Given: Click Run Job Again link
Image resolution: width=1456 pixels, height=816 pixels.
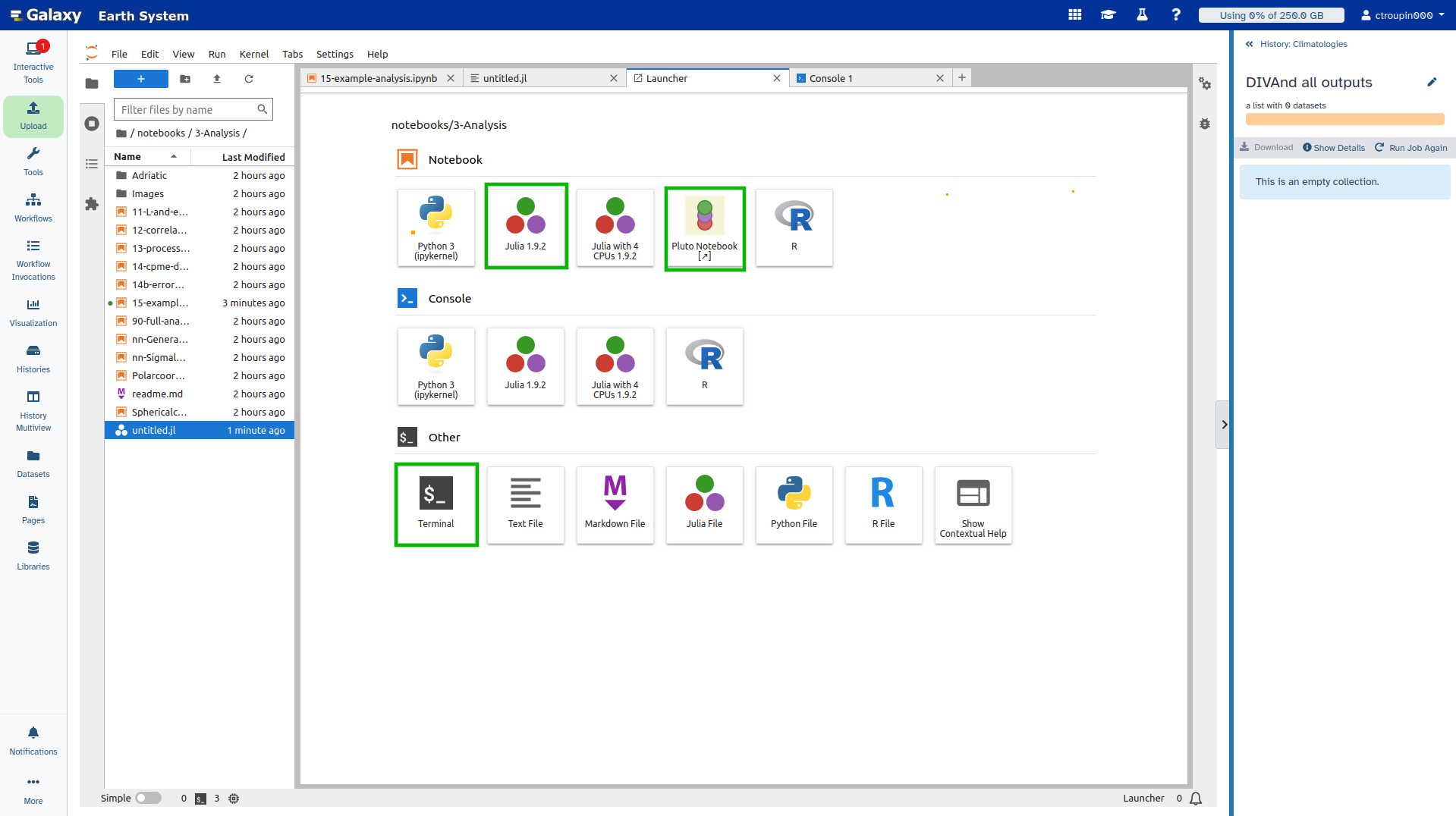Looking at the screenshot, I should tap(1411, 148).
